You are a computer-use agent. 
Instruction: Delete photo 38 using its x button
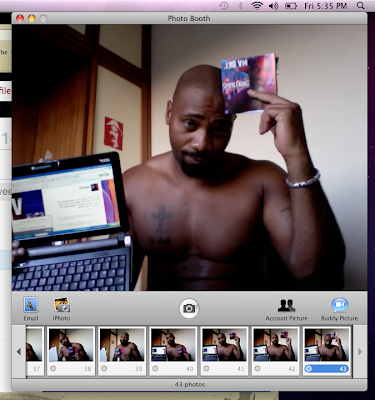tap(53, 369)
